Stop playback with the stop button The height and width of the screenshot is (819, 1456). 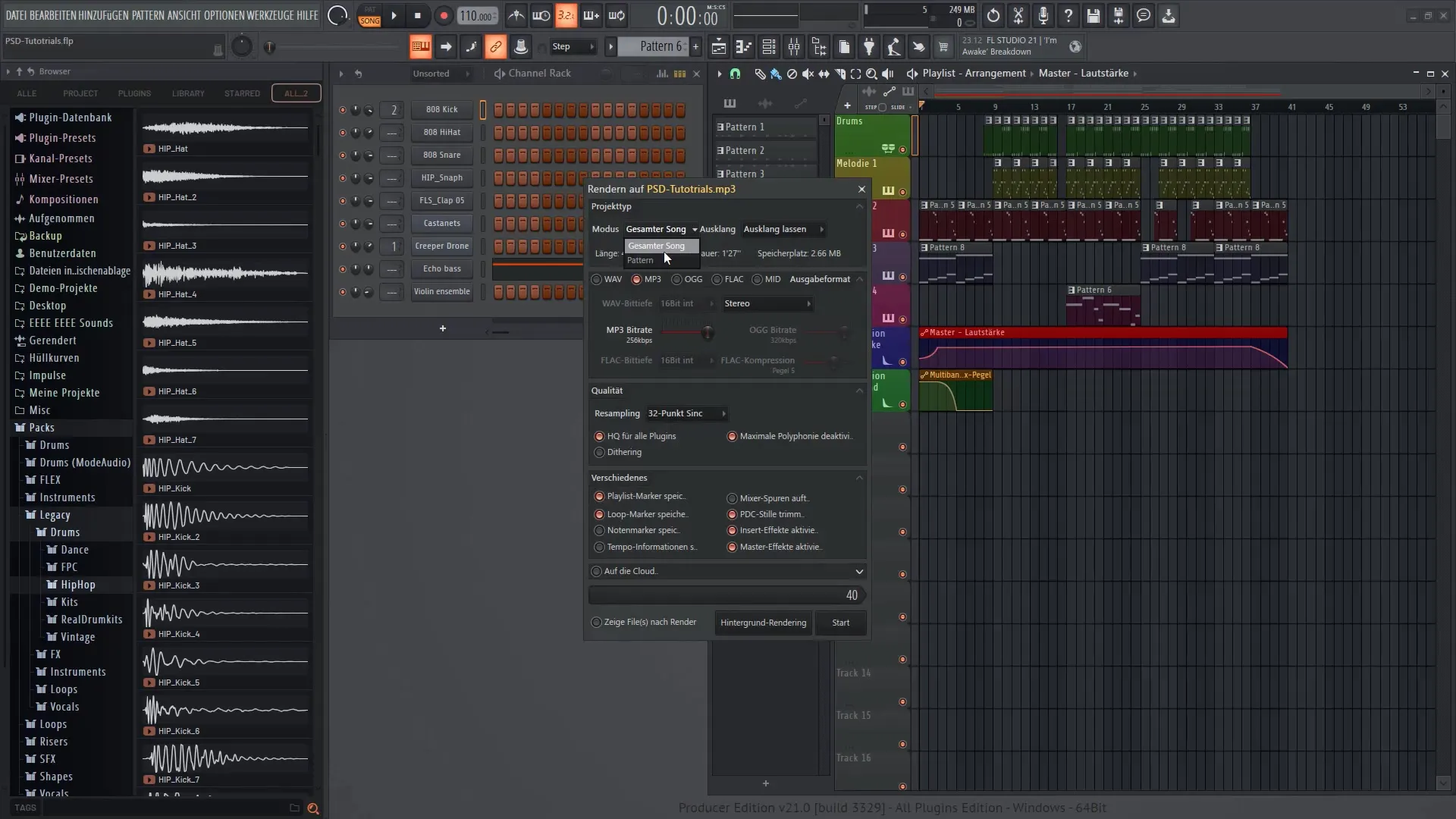pos(417,15)
